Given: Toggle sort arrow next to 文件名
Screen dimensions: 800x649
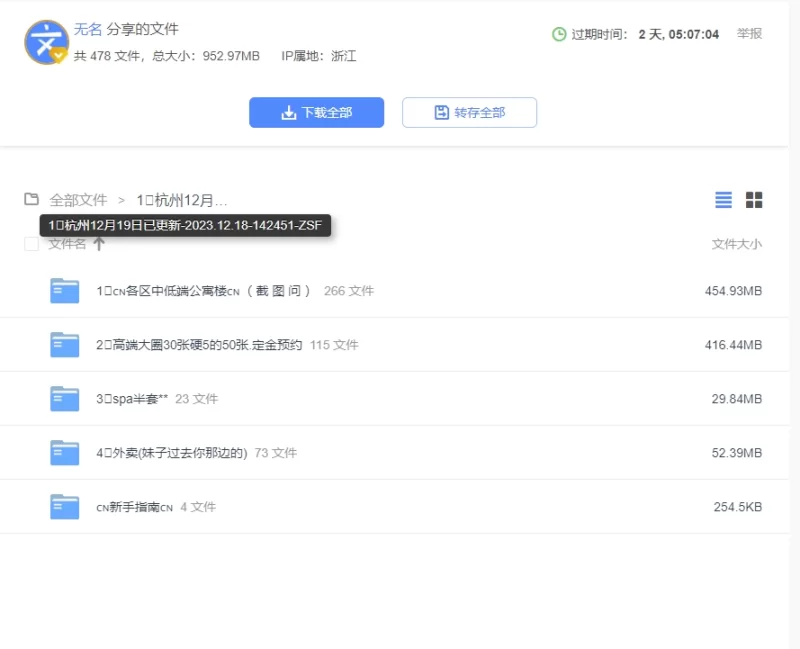Looking at the screenshot, I should (x=99, y=244).
